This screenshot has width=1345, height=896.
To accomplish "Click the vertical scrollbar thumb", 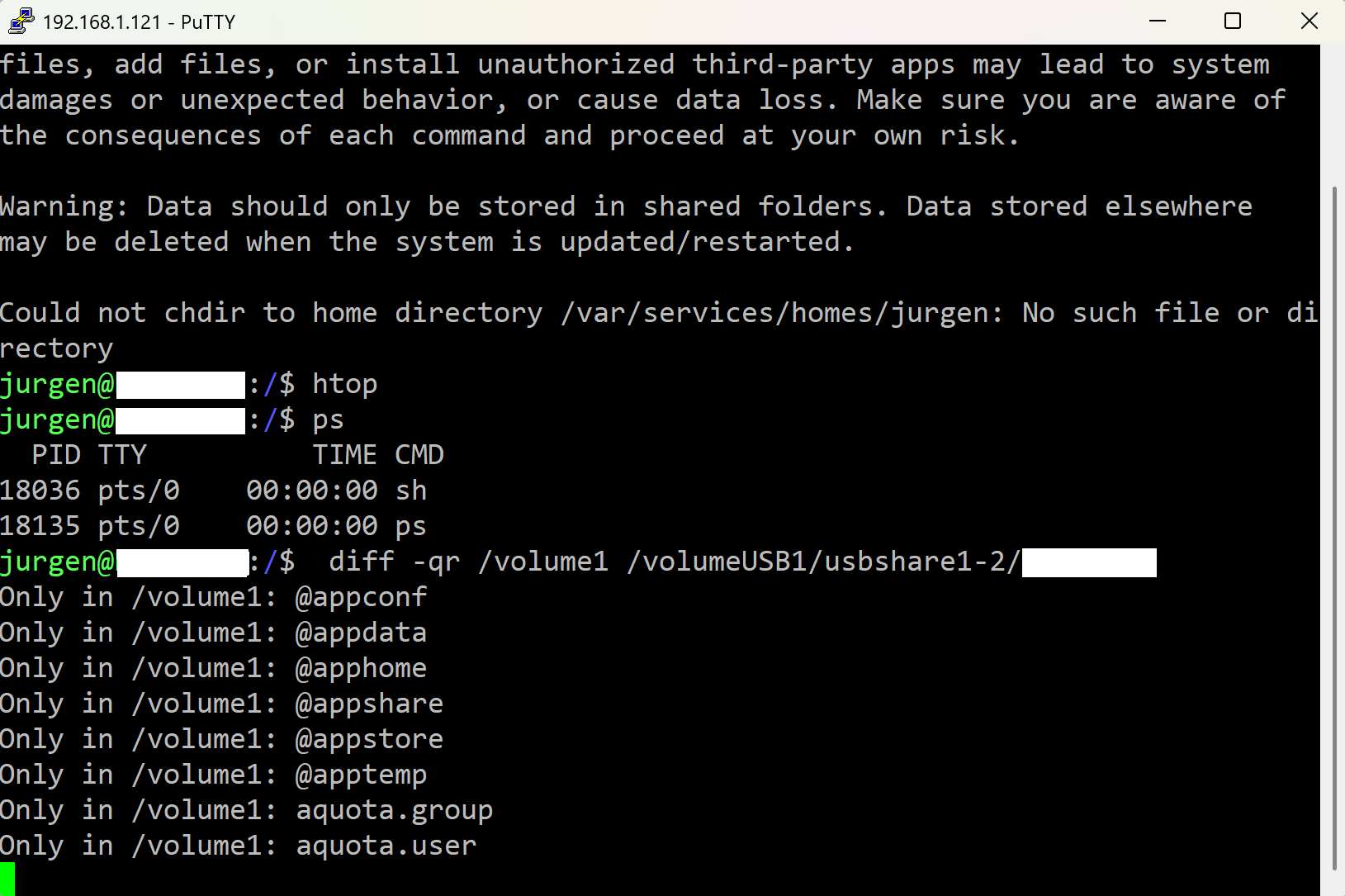I will click(1333, 529).
